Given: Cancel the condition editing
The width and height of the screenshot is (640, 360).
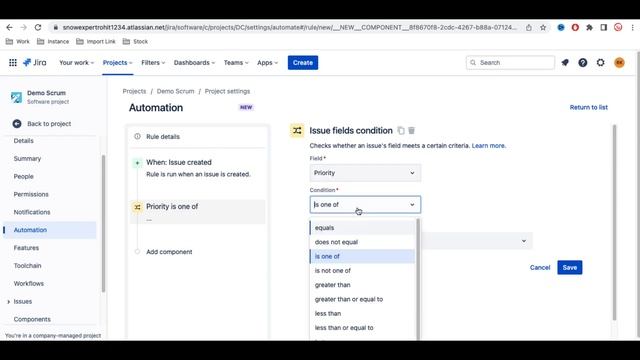Looking at the screenshot, I should pyautogui.click(x=540, y=267).
